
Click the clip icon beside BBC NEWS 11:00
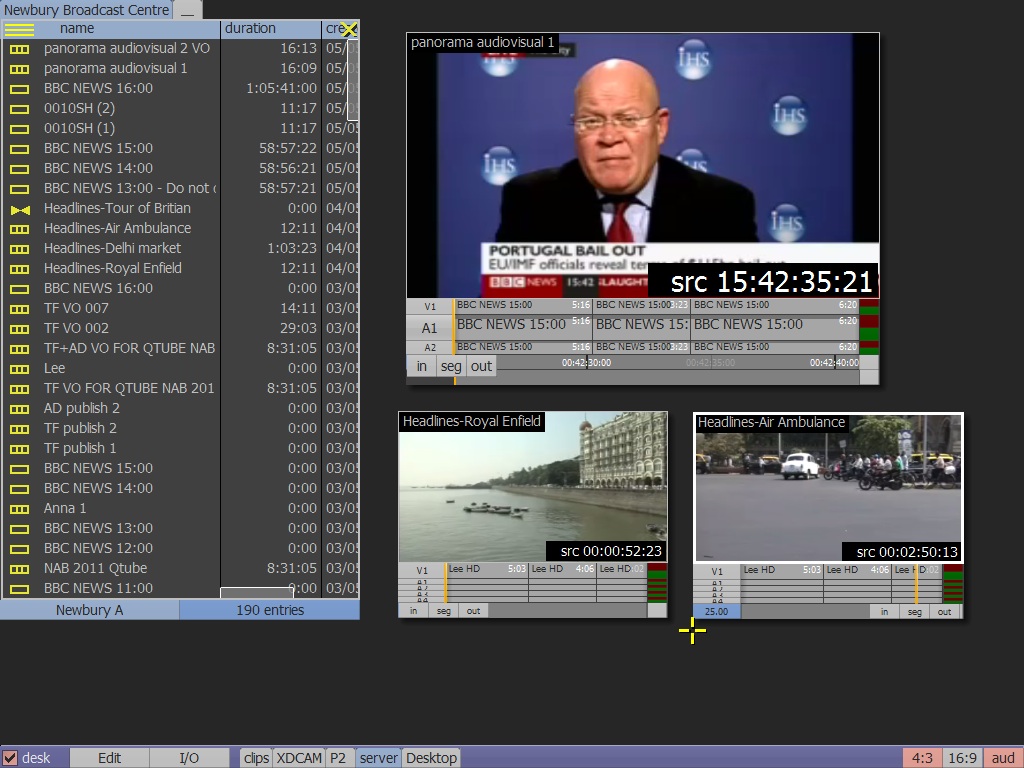20,589
